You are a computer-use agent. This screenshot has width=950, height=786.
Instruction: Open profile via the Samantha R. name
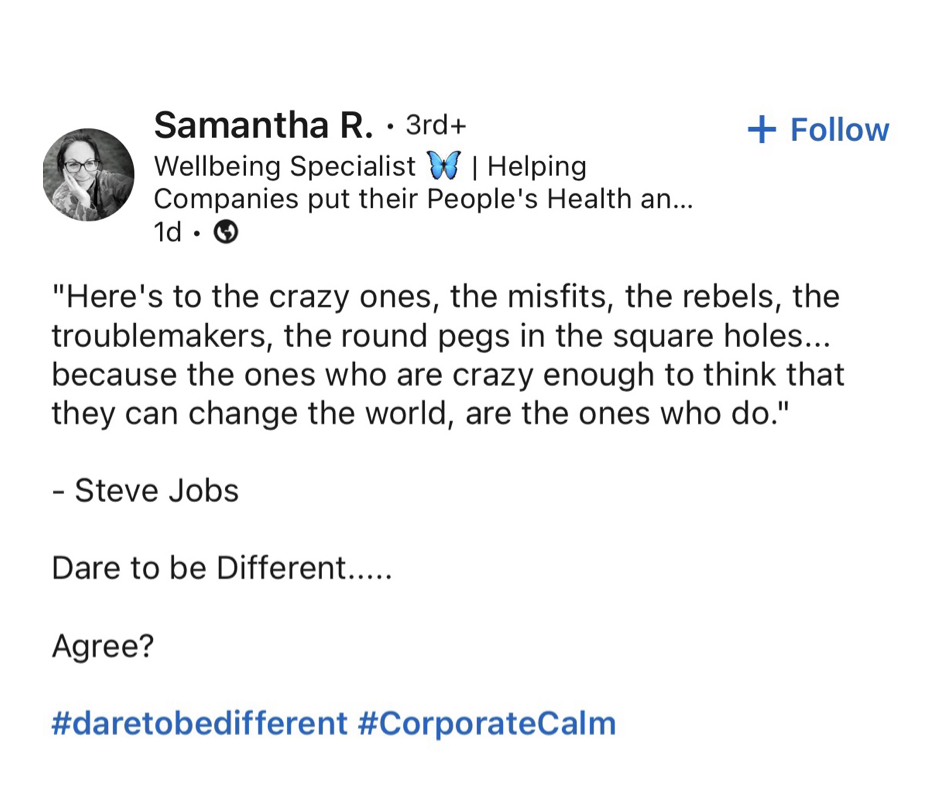pos(263,127)
